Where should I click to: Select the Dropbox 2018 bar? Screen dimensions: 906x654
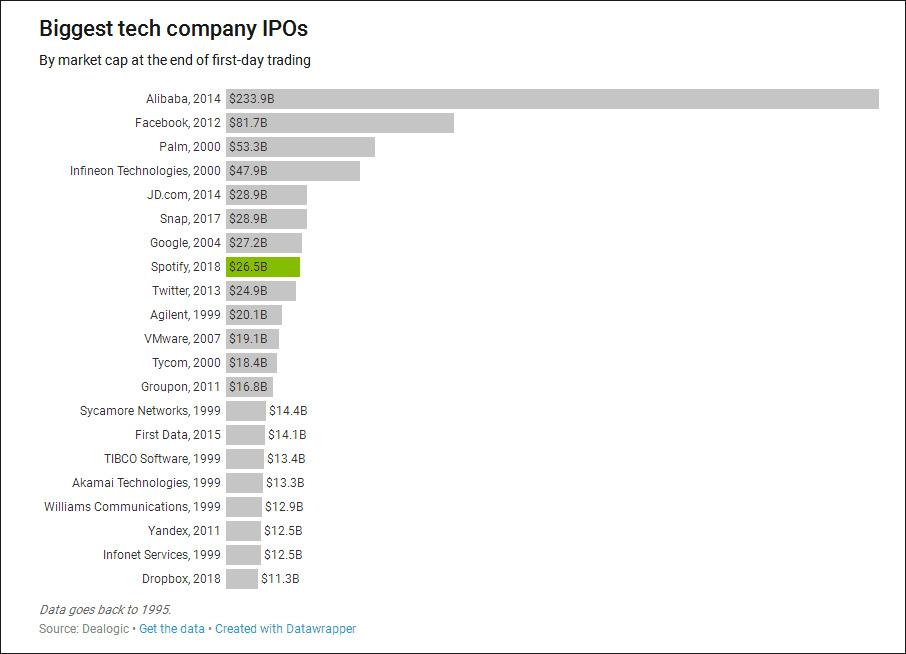point(242,579)
